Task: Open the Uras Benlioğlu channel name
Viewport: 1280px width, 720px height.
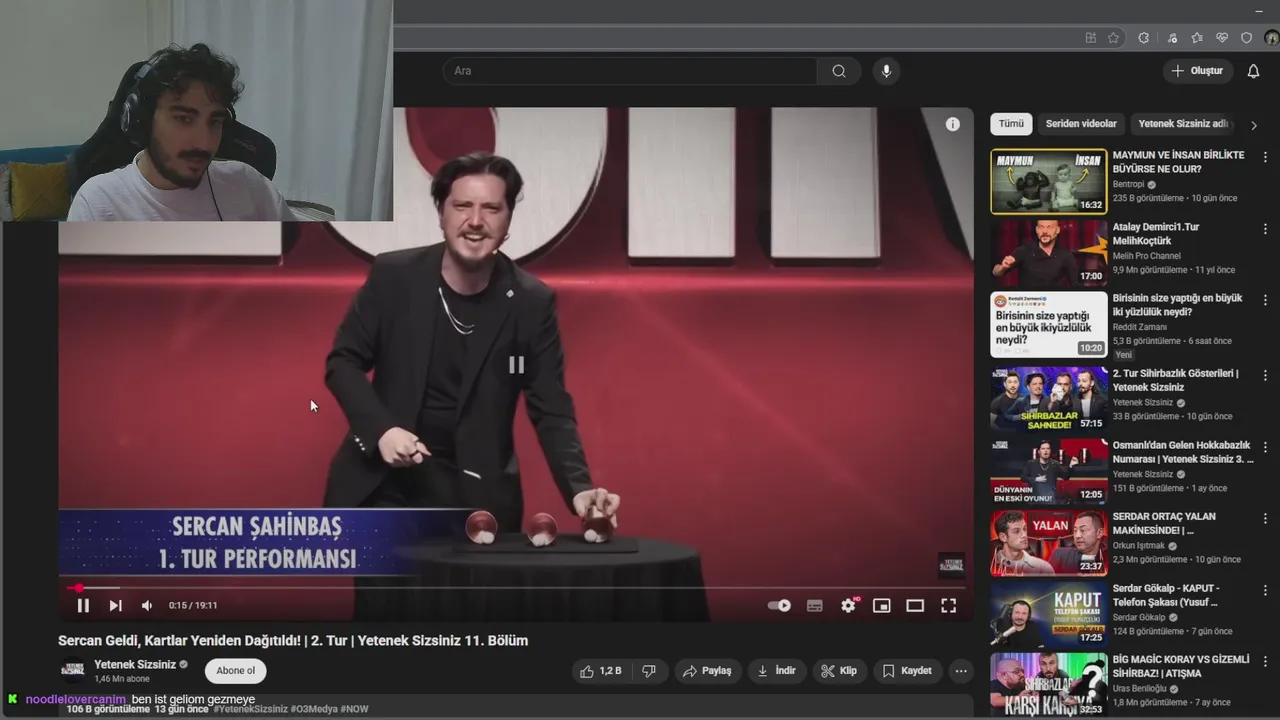Action: click(x=1141, y=689)
